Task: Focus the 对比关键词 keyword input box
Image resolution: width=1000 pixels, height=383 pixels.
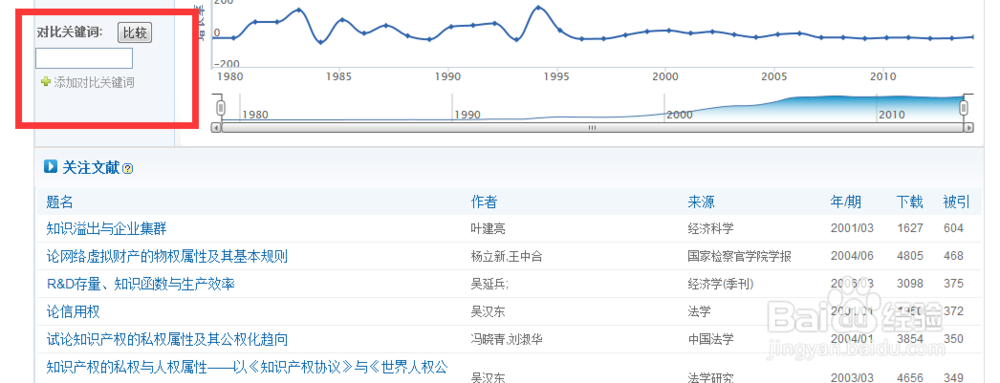Action: [x=84, y=58]
